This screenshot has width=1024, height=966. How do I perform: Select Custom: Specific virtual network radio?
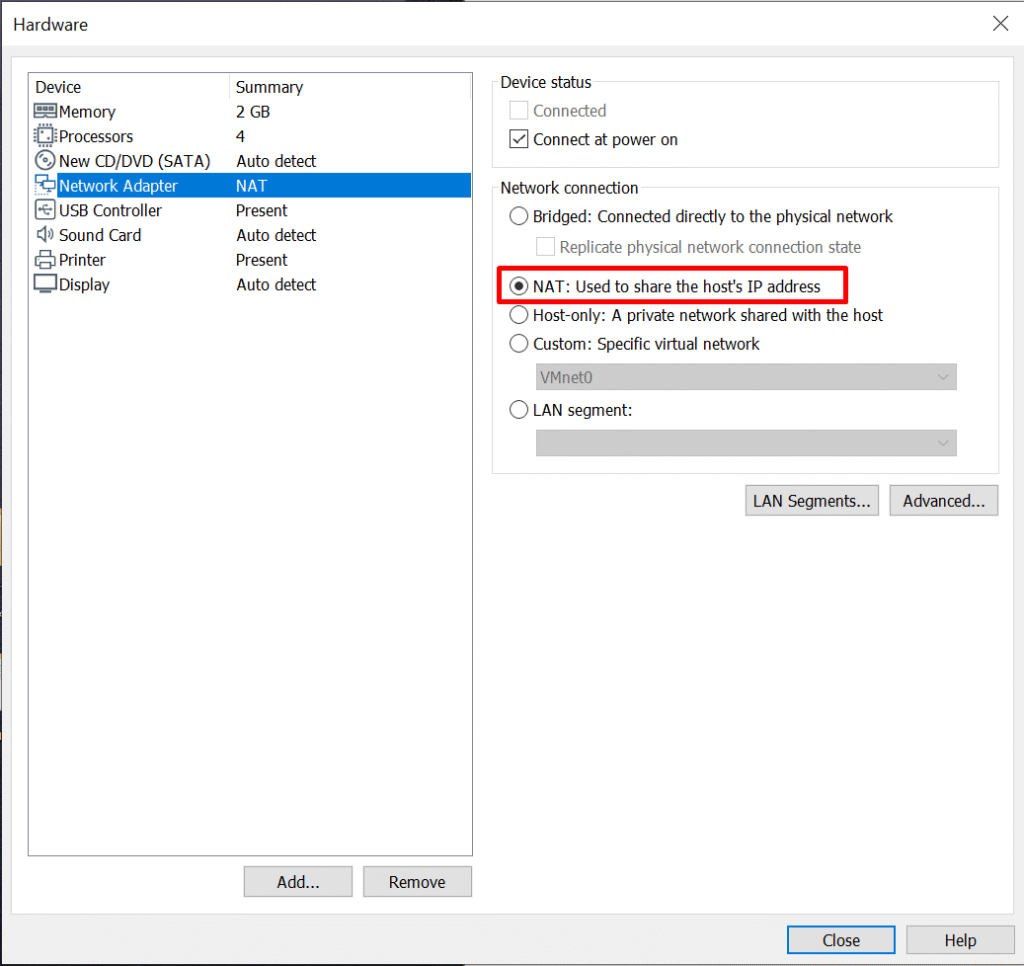coord(519,344)
